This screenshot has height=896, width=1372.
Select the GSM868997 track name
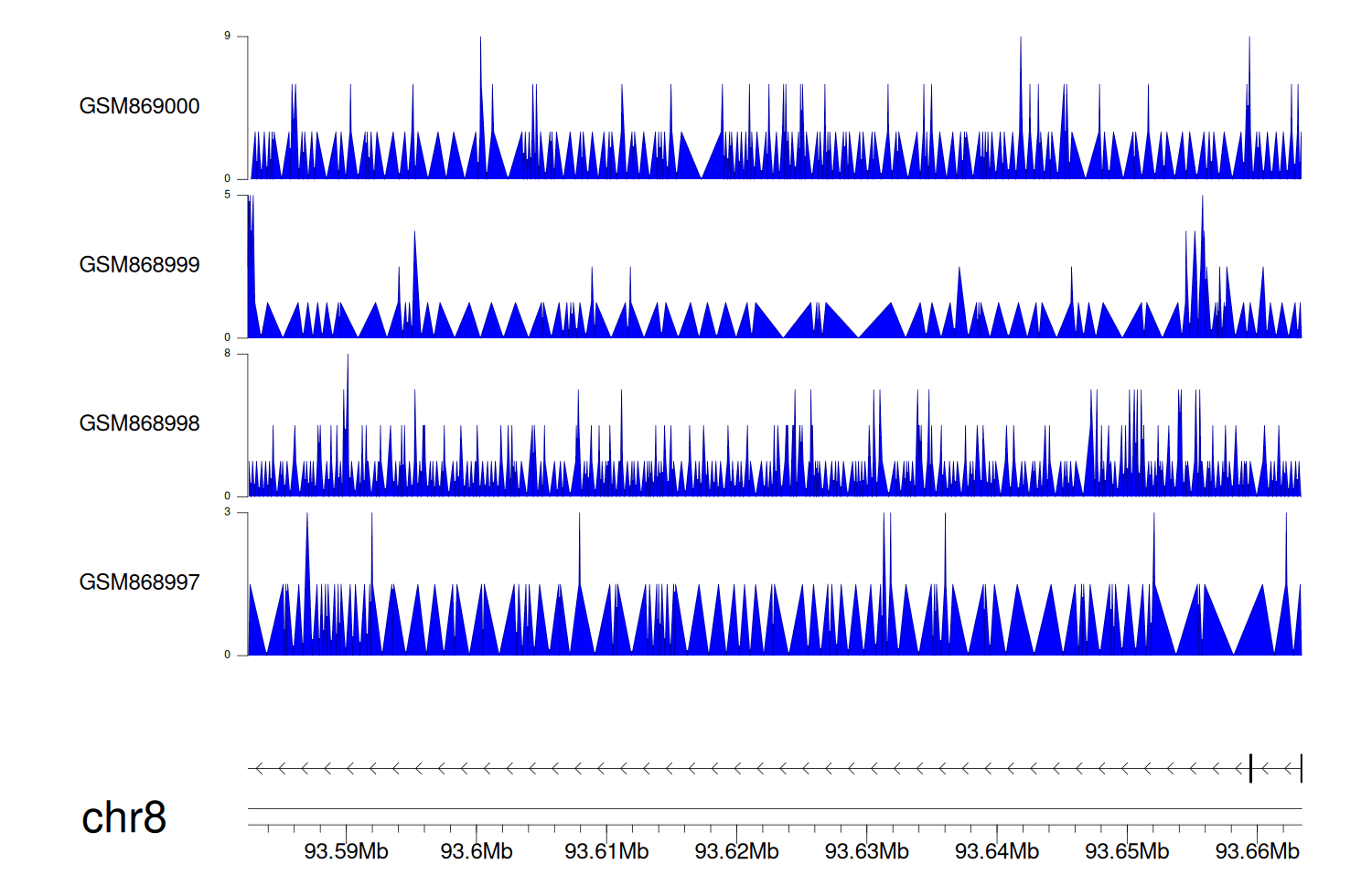click(x=139, y=582)
